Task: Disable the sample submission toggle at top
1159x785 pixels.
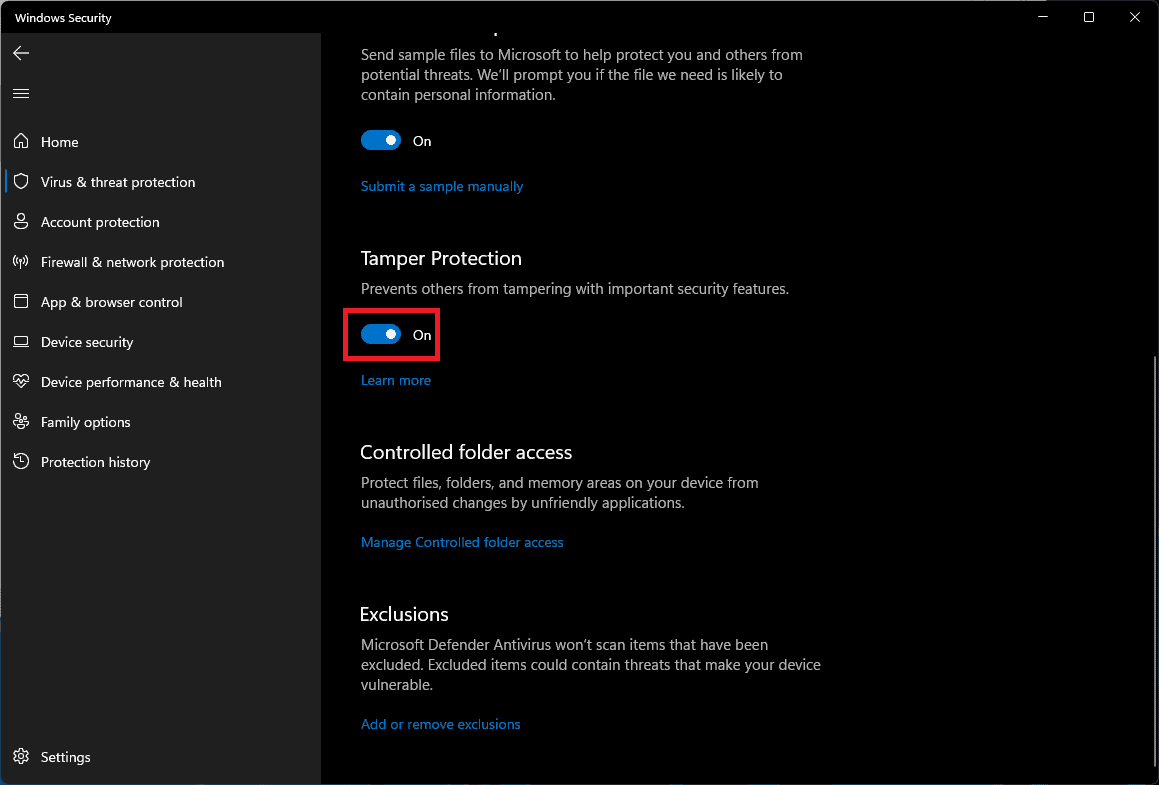Action: pos(381,141)
